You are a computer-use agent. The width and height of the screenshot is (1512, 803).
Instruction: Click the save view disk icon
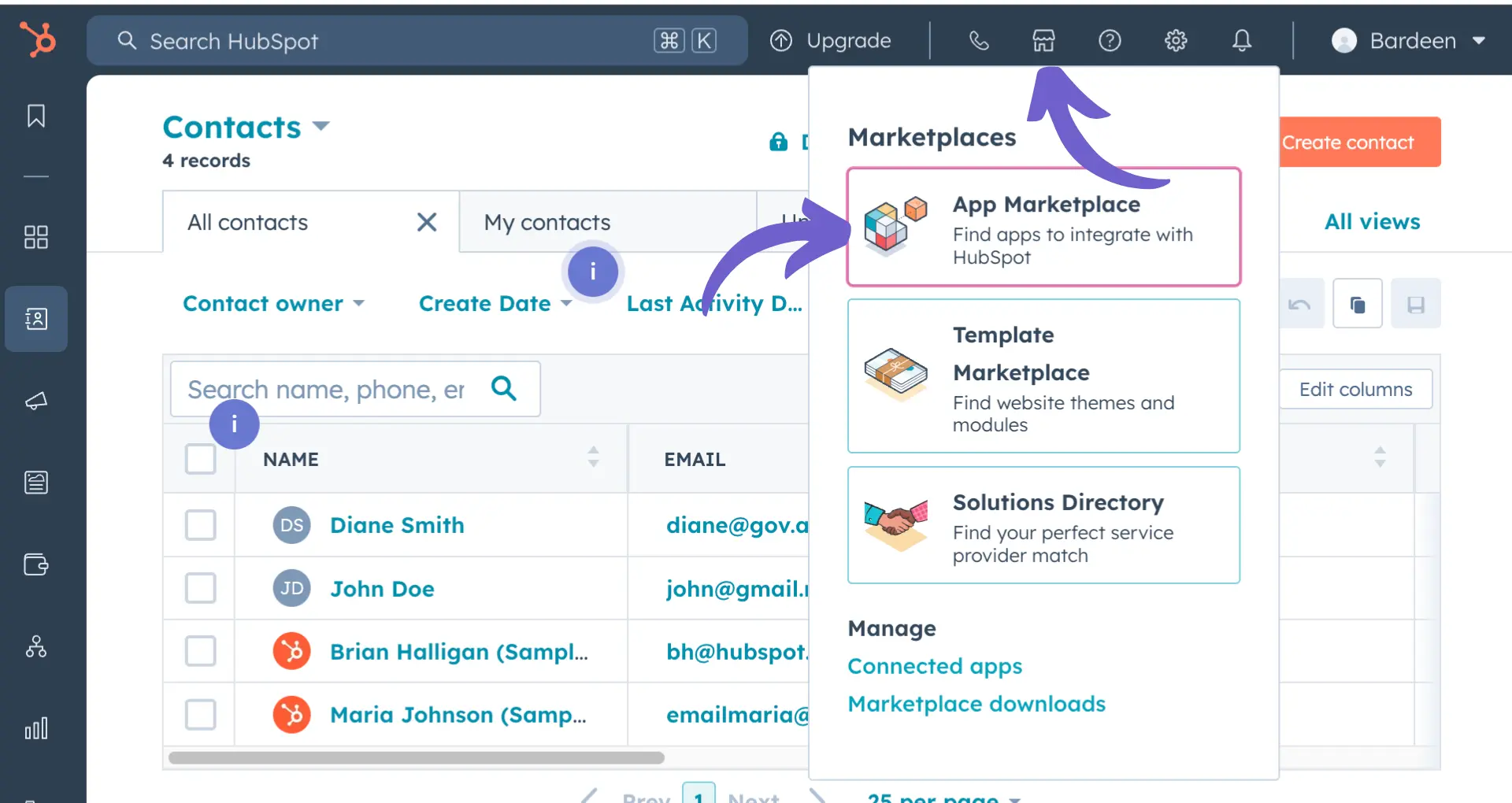pyautogui.click(x=1416, y=304)
